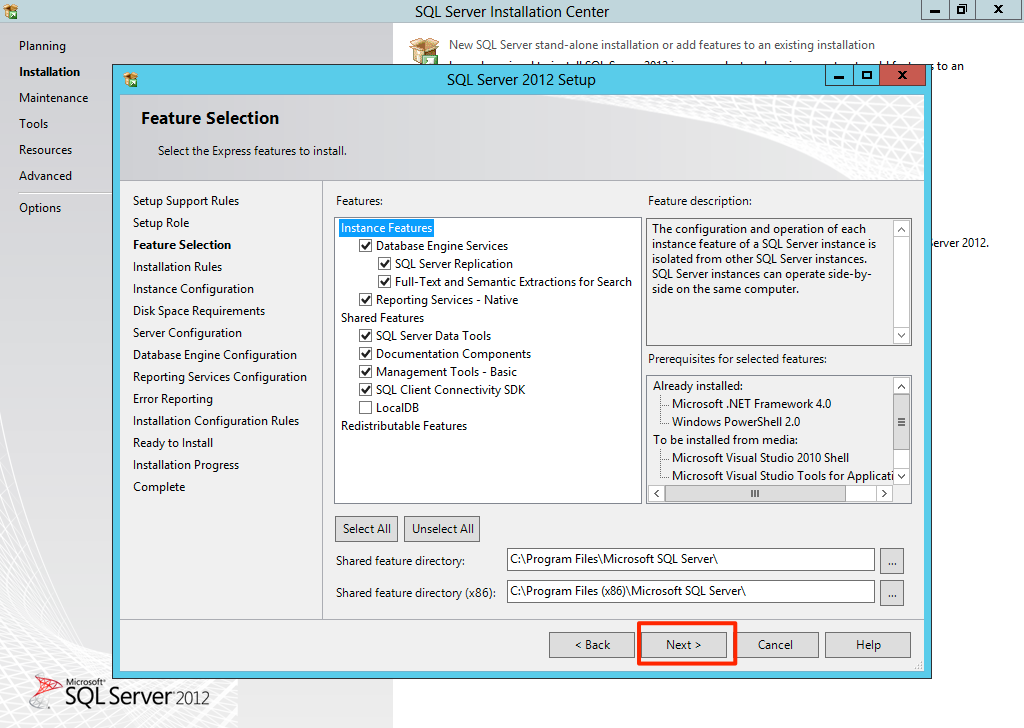Click feature description scroll up arrow

pyautogui.click(x=901, y=229)
